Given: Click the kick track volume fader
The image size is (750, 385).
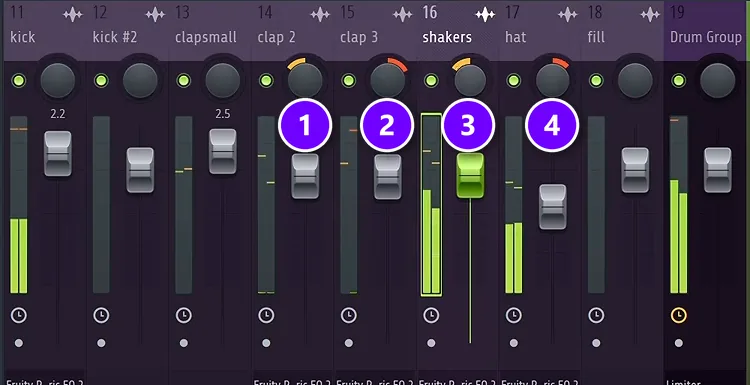Looking at the screenshot, I should pos(58,154).
